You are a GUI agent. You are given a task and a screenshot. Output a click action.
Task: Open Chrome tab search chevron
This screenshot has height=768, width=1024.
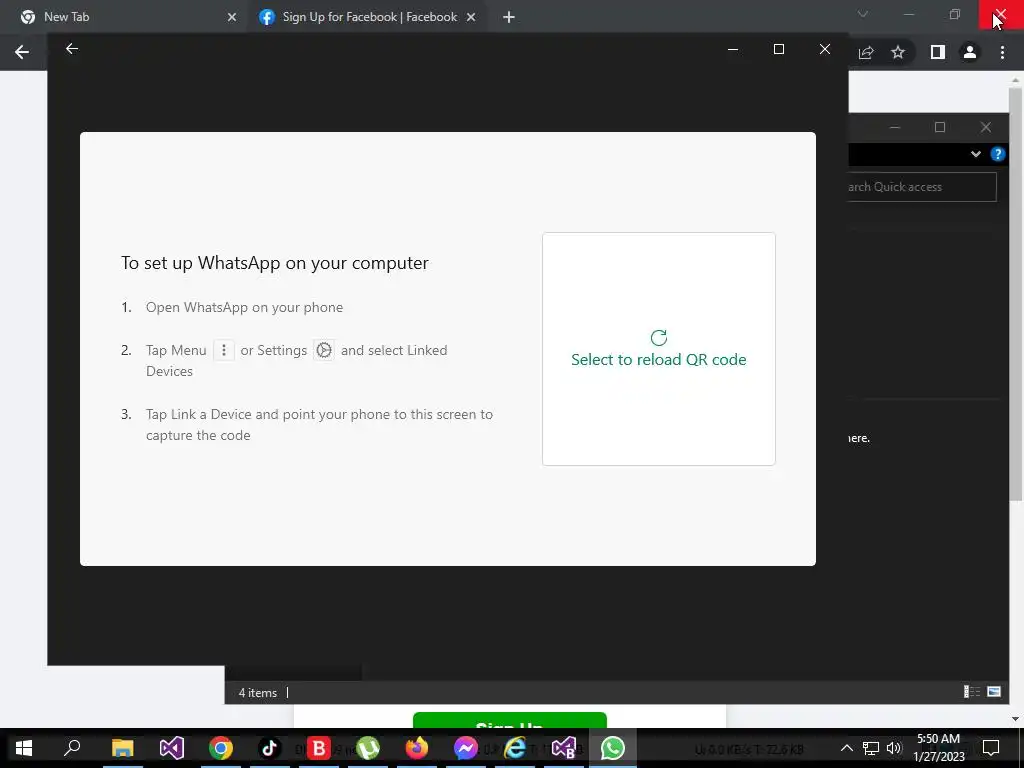(x=863, y=14)
